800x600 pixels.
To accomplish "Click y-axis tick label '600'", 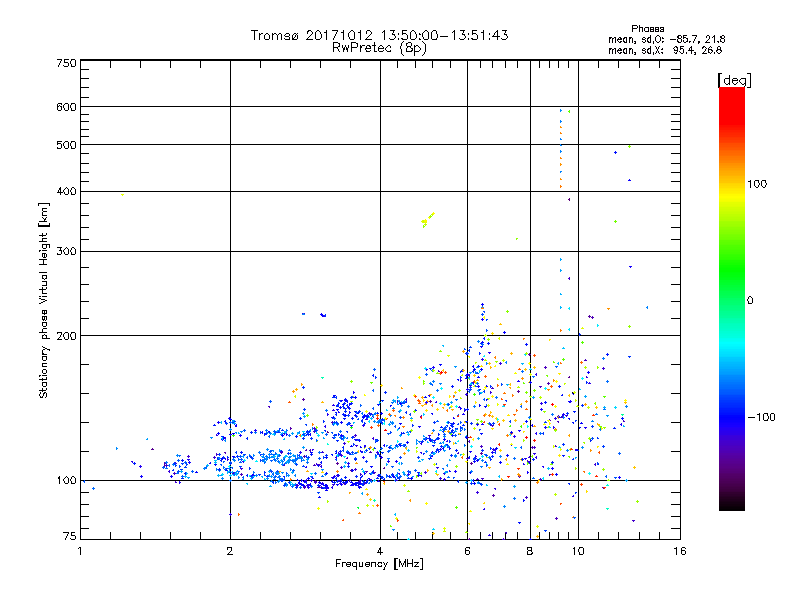I will [x=66, y=107].
